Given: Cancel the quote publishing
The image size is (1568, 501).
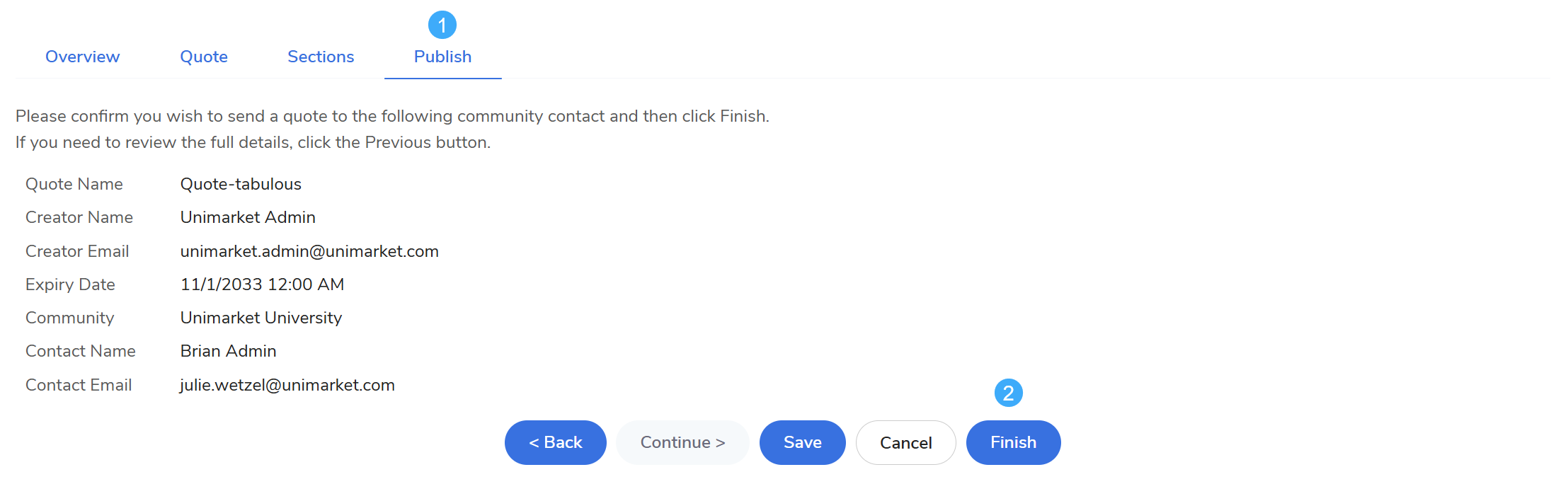Looking at the screenshot, I should [905, 443].
